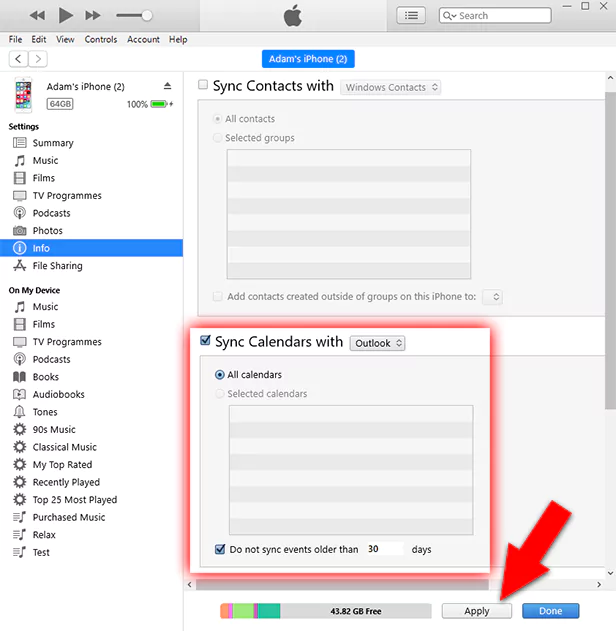Screen dimensions: 616x631
Task: Click the fast-forward next track icon
Action: [93, 15]
